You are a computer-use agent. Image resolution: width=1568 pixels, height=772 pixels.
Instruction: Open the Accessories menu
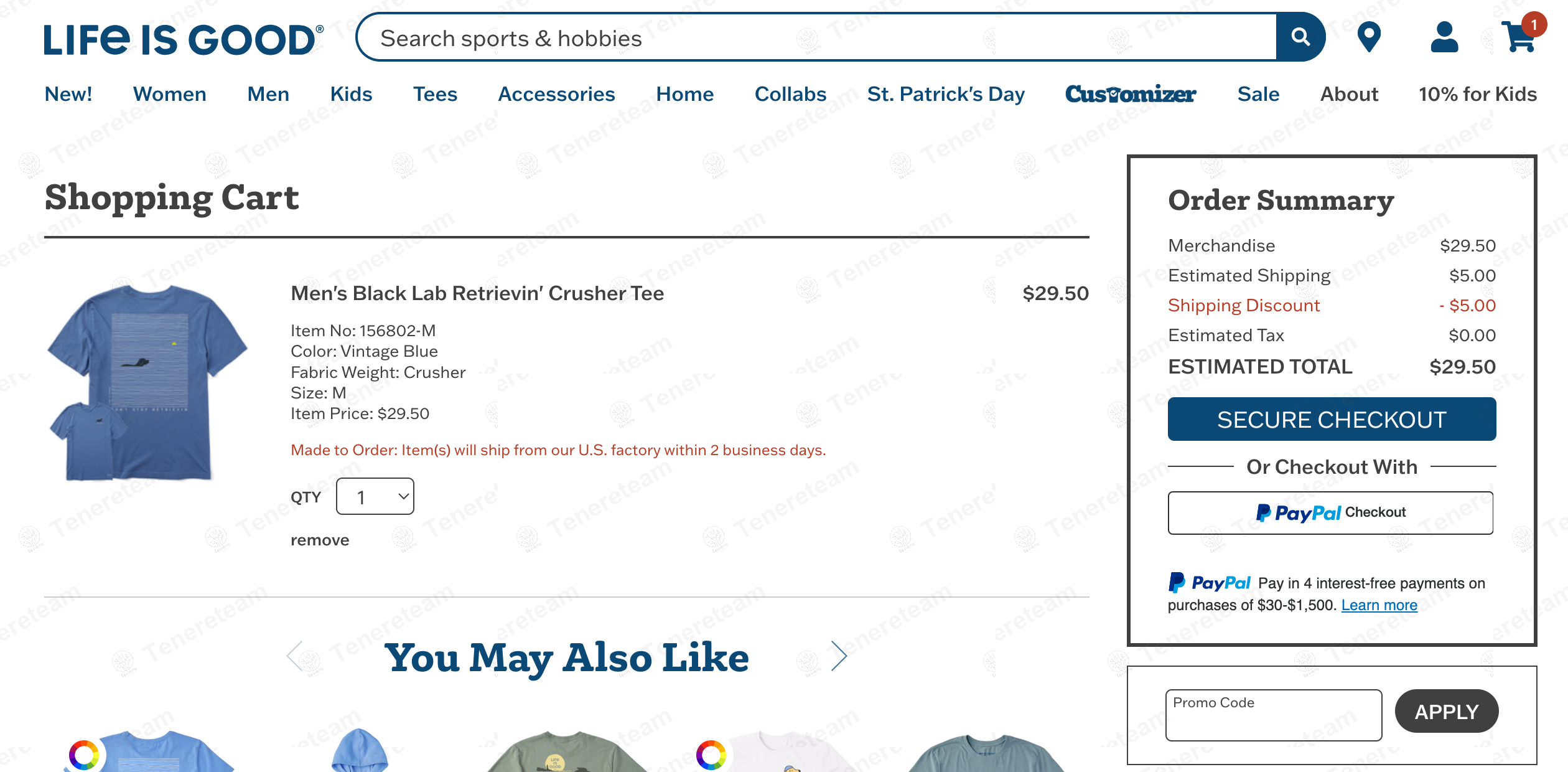click(x=556, y=94)
